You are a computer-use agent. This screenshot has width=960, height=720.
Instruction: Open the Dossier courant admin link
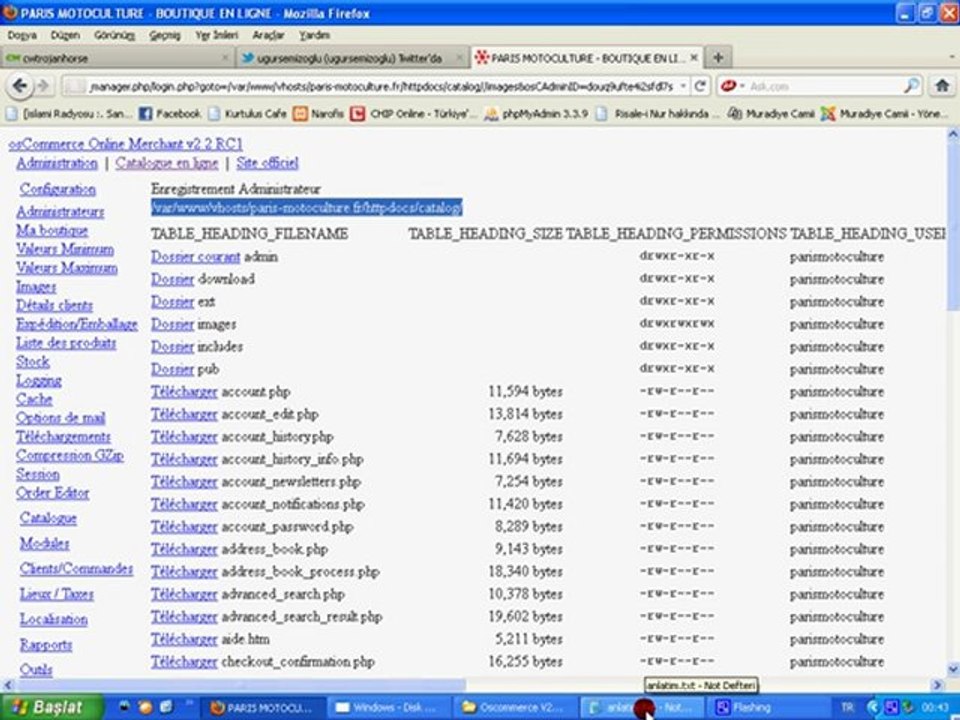[195, 257]
